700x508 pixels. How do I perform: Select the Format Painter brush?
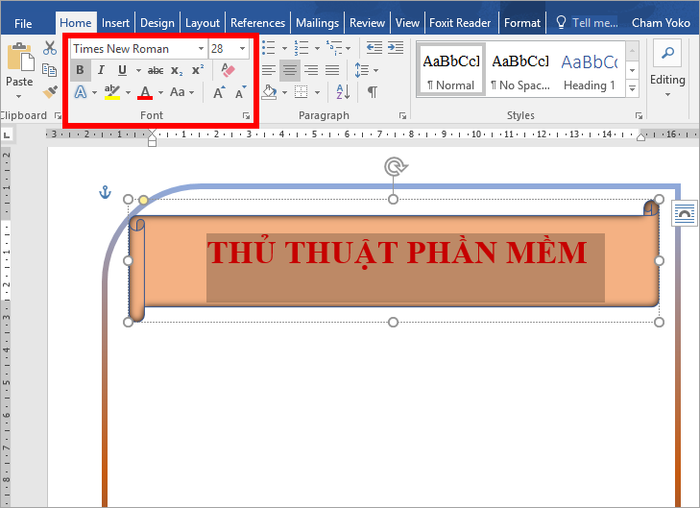click(50, 92)
